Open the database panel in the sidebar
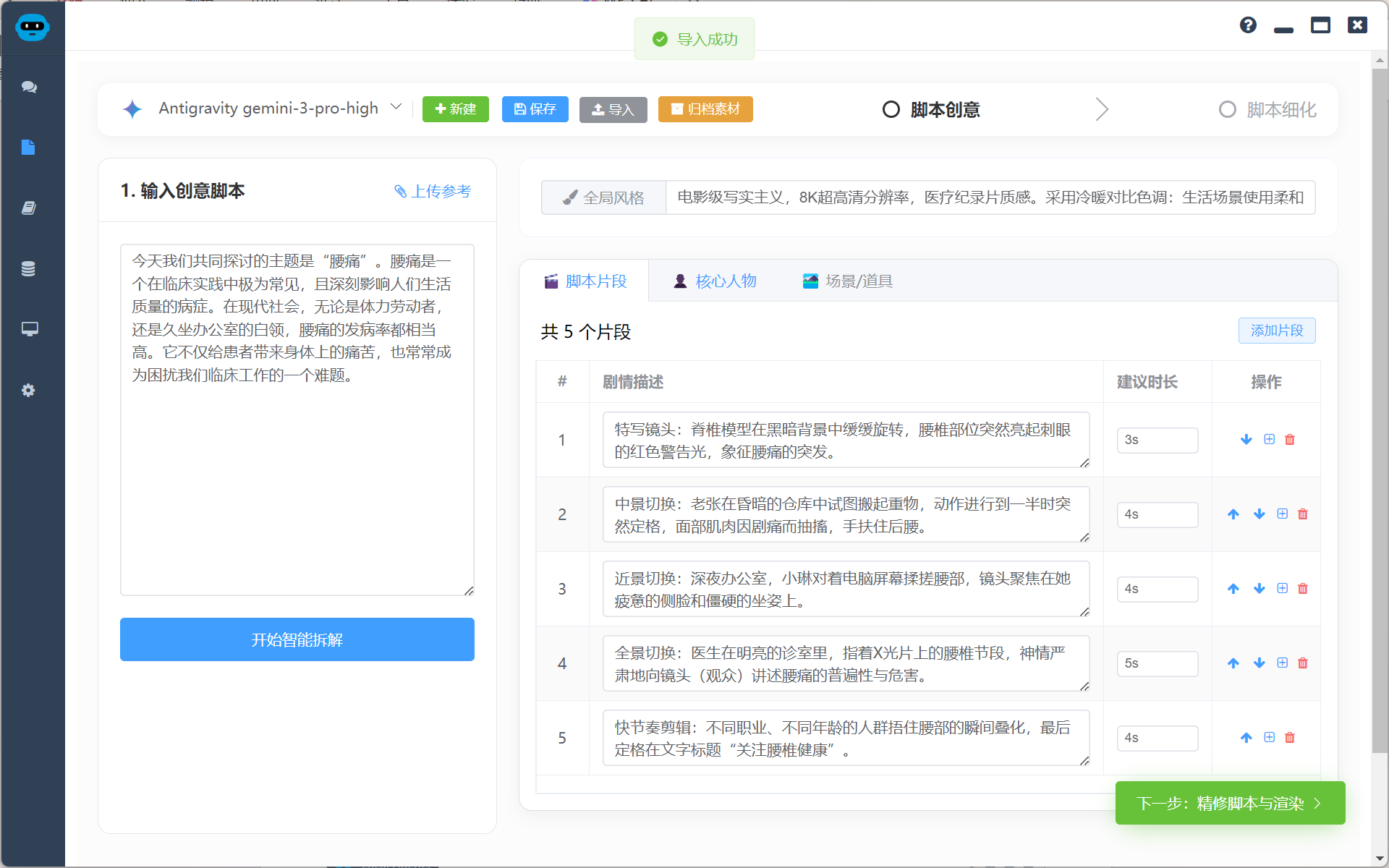 coord(29,268)
